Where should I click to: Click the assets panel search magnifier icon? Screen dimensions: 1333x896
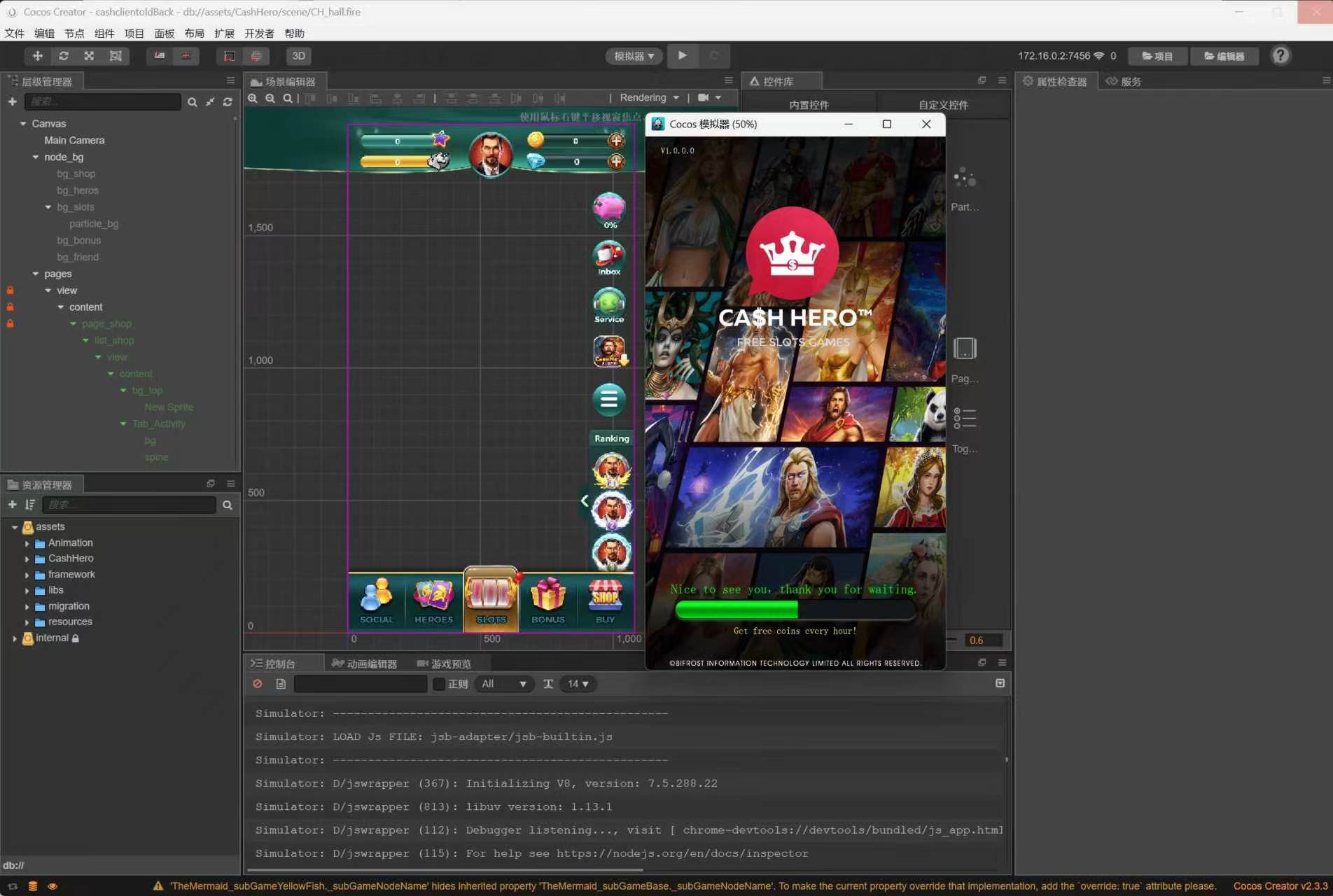[228, 505]
